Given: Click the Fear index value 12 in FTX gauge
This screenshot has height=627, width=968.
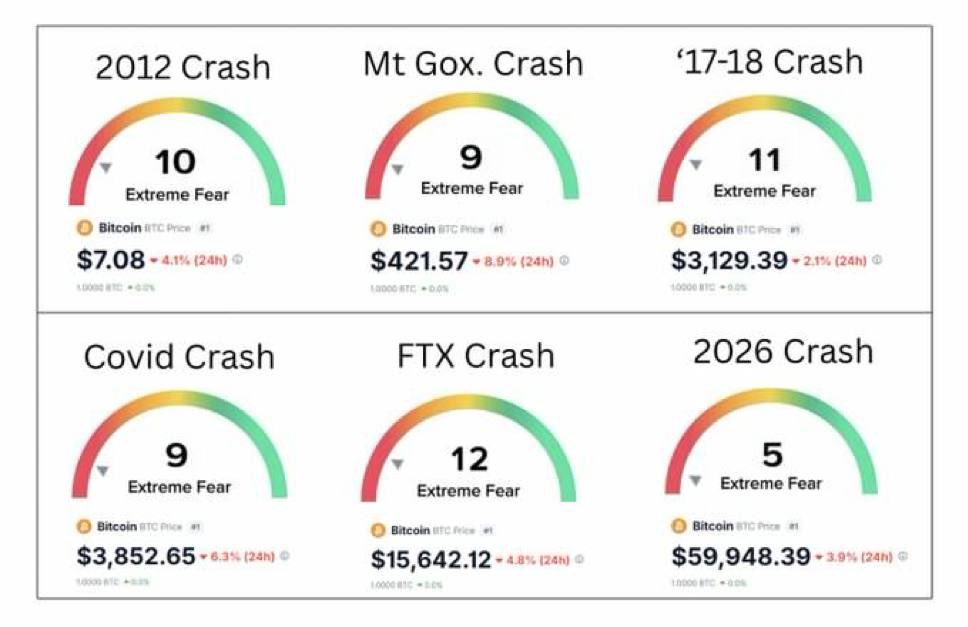Looking at the screenshot, I should coord(469,460).
